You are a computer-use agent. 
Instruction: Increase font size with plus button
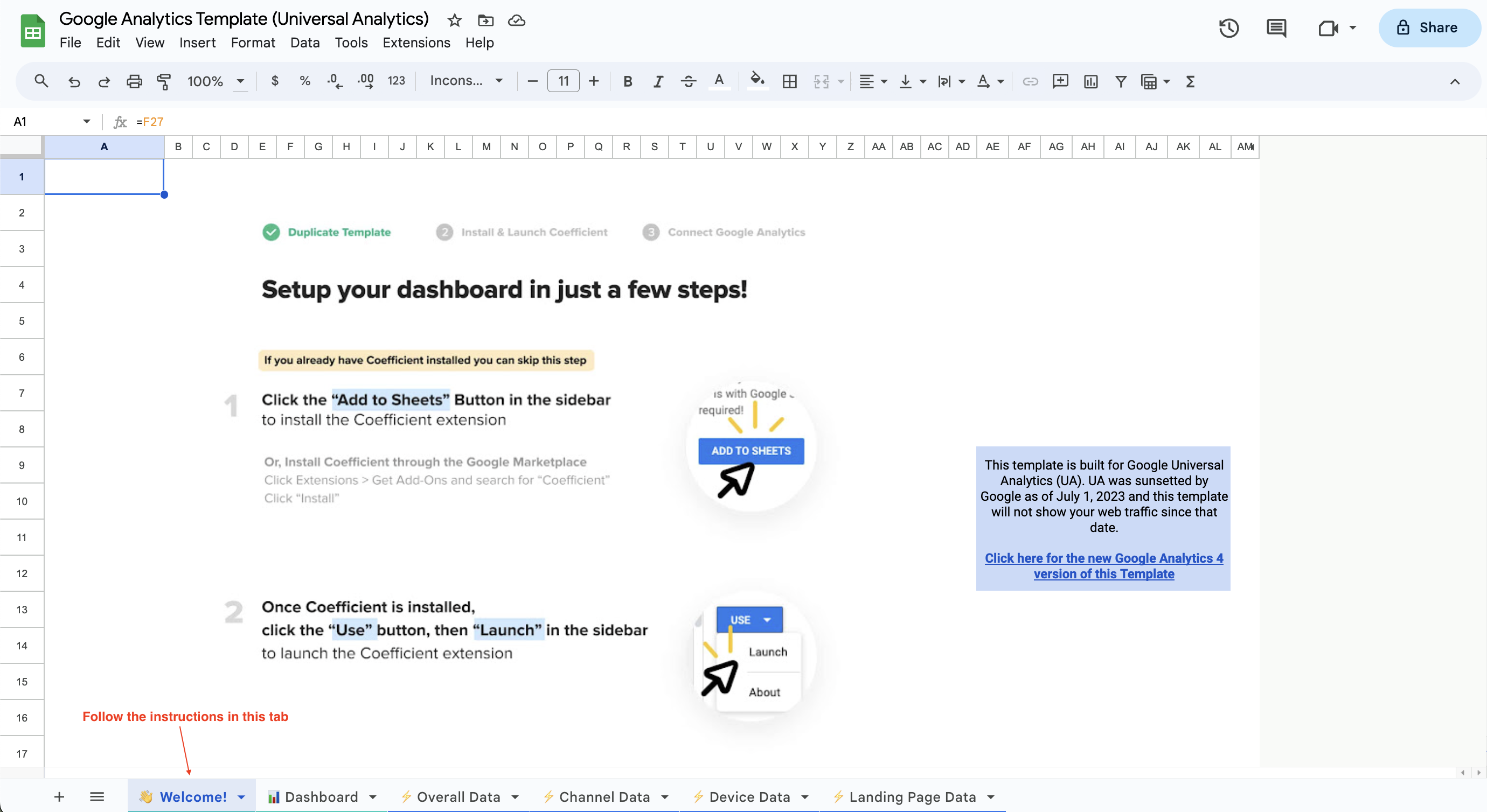(593, 81)
